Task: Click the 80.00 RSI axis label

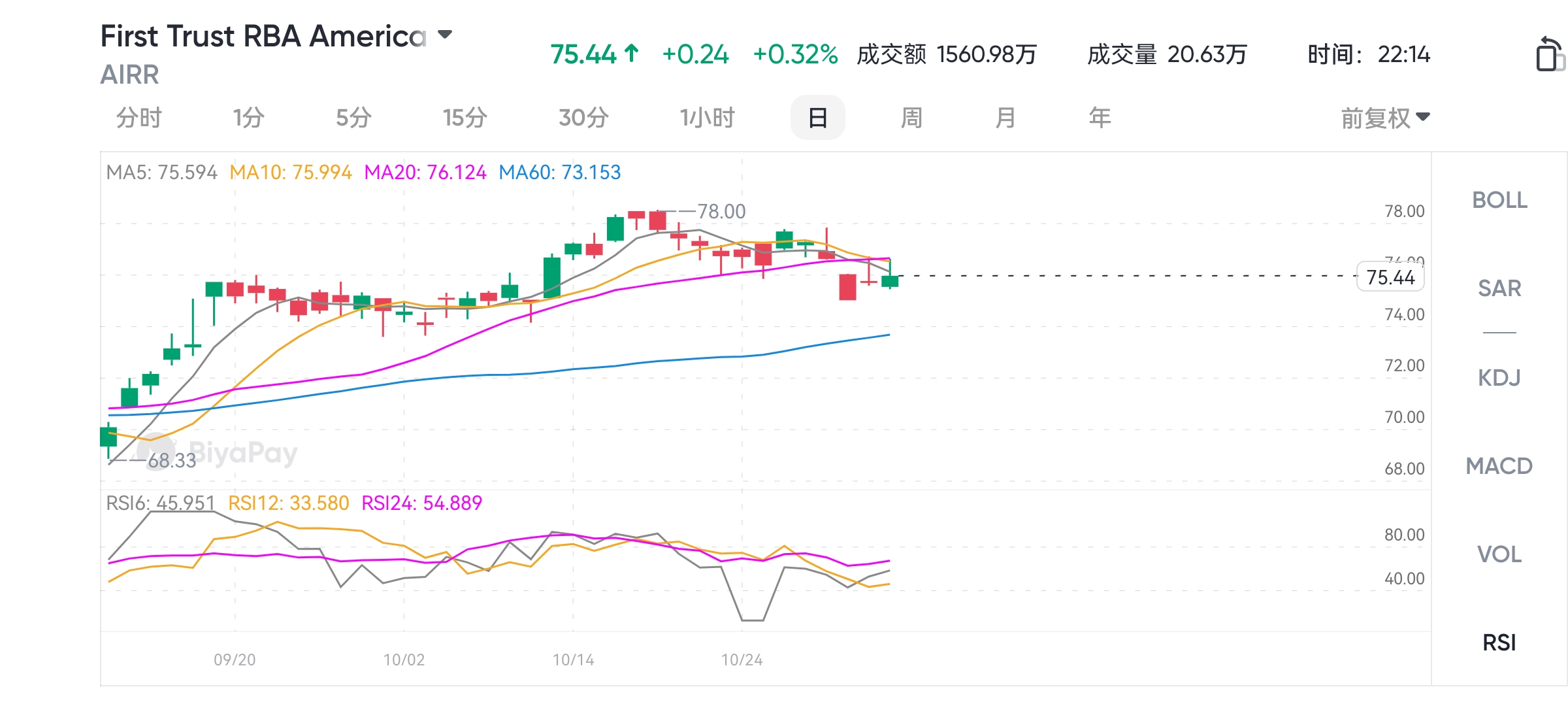Action: (1404, 535)
